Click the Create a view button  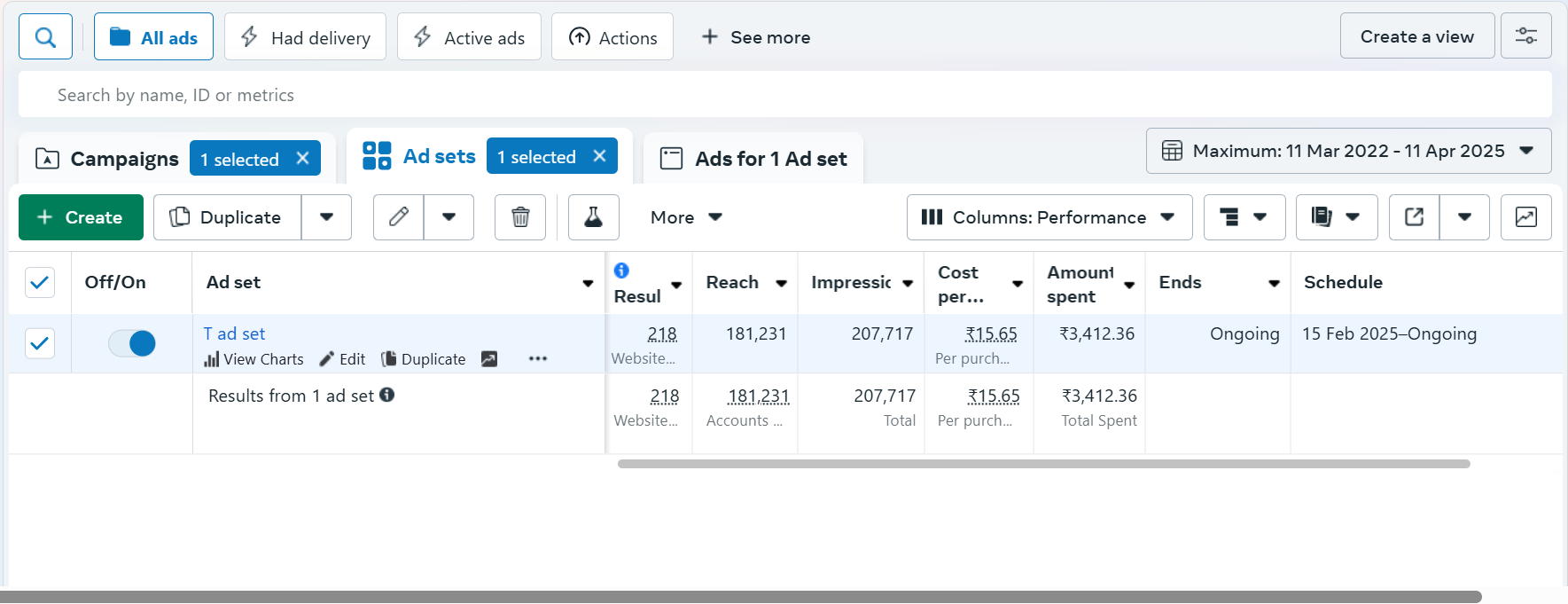click(1416, 36)
